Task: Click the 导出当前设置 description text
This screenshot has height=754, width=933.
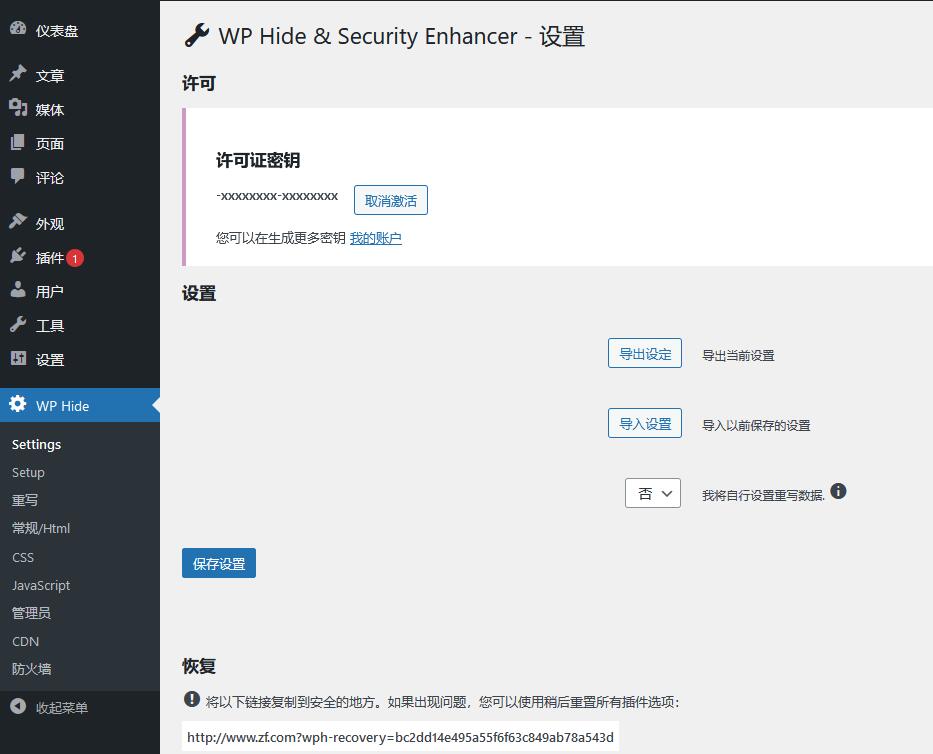Action: pyautogui.click(x=738, y=355)
